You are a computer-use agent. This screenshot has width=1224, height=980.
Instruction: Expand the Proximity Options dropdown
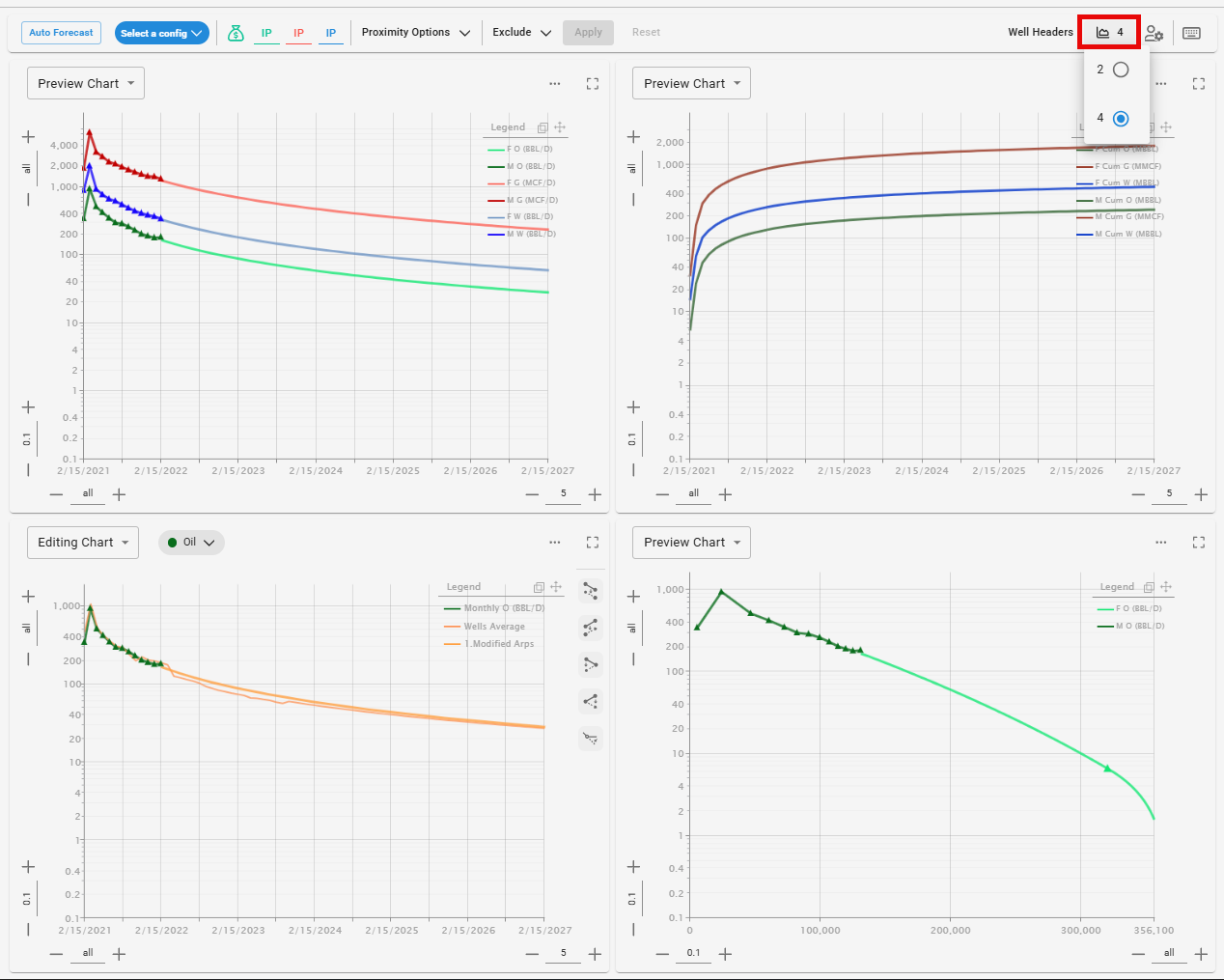[x=415, y=33]
